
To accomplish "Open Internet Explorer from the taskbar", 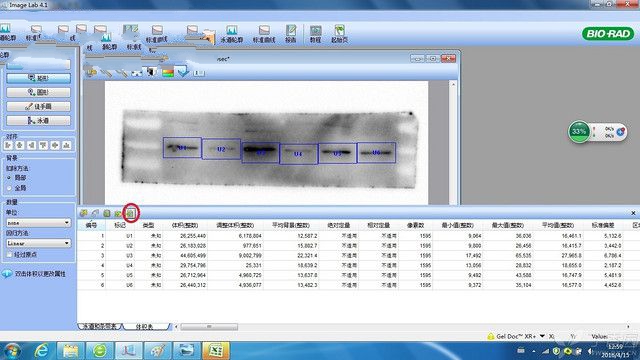I will tap(42, 351).
